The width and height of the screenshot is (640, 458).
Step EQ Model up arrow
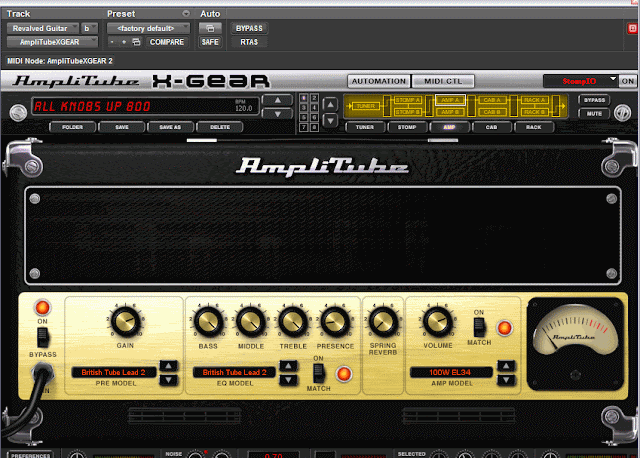point(289,365)
